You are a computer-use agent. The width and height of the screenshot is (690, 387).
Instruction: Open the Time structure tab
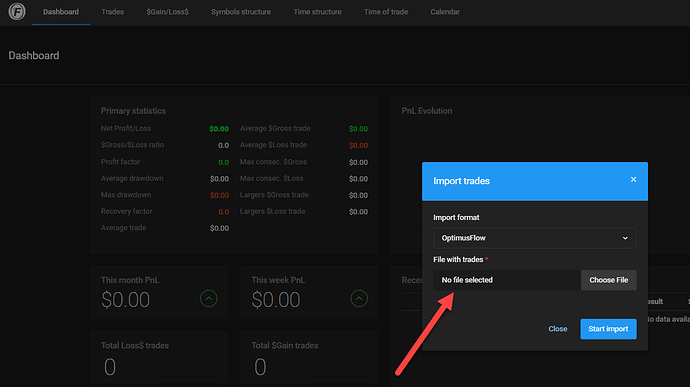point(317,12)
